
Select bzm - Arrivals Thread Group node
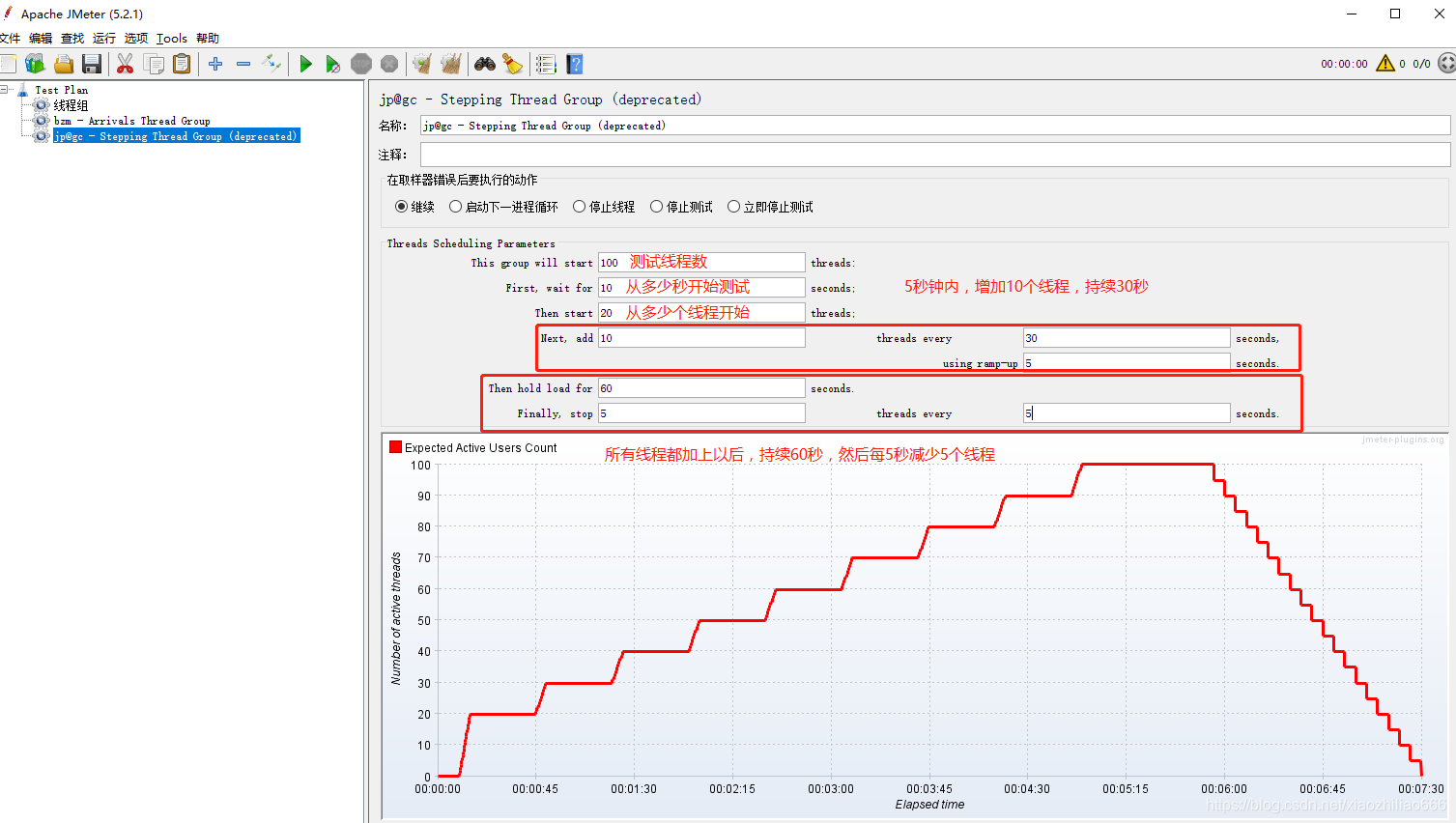tap(132, 121)
